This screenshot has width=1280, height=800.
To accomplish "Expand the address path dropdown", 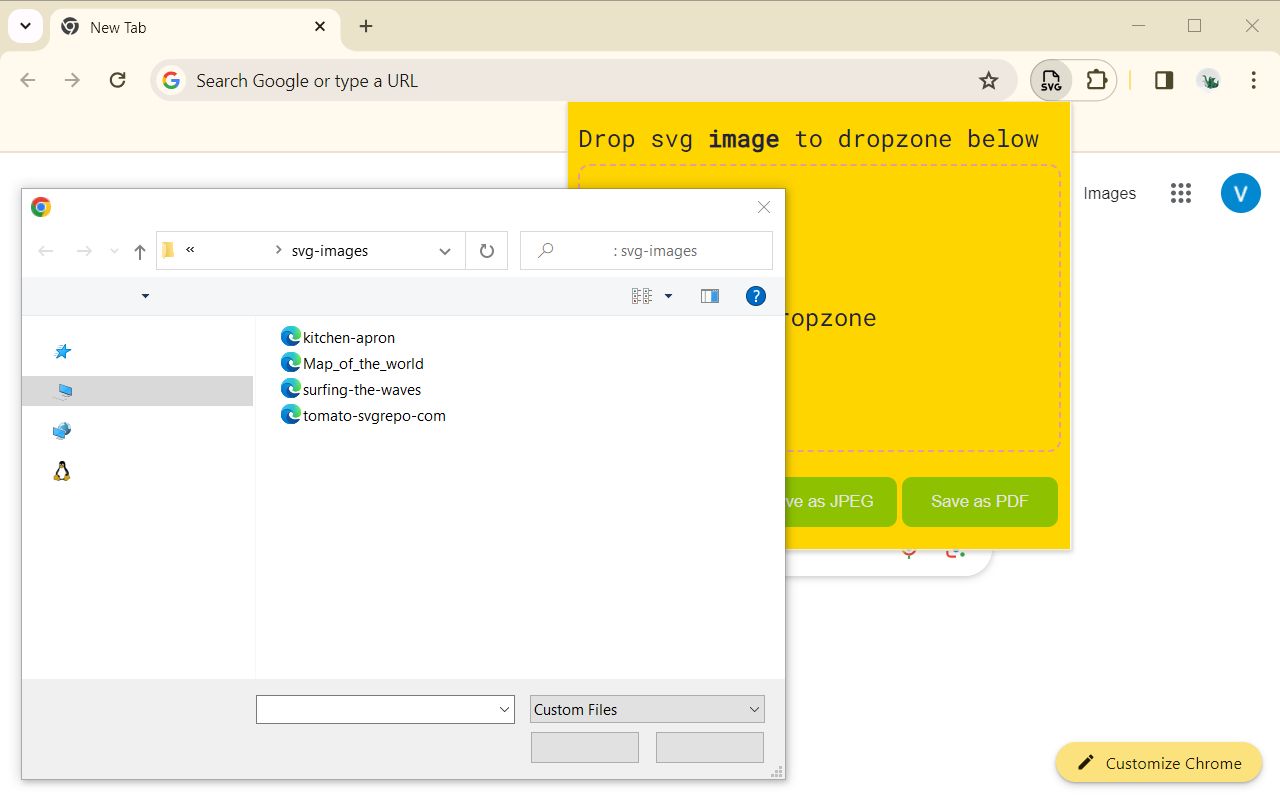I will [x=445, y=251].
